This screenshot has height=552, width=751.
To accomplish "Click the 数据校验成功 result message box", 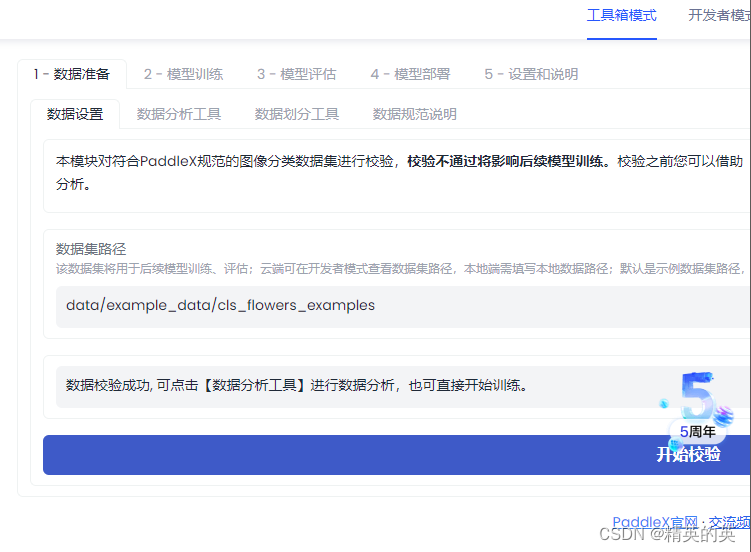I will pos(403,386).
